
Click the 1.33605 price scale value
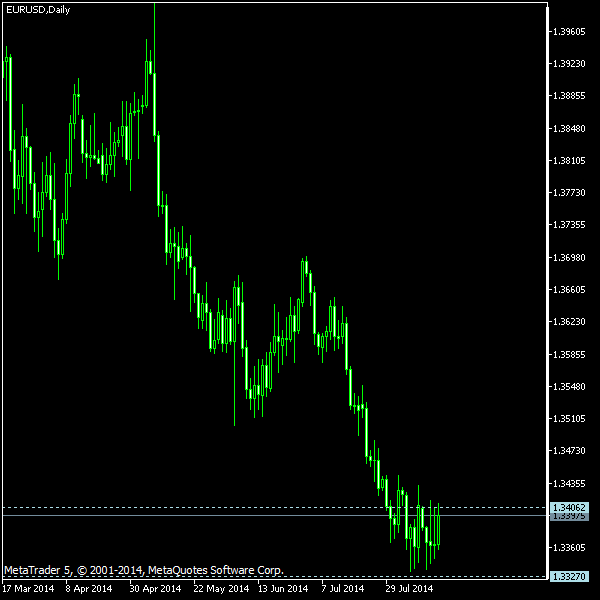tap(569, 548)
